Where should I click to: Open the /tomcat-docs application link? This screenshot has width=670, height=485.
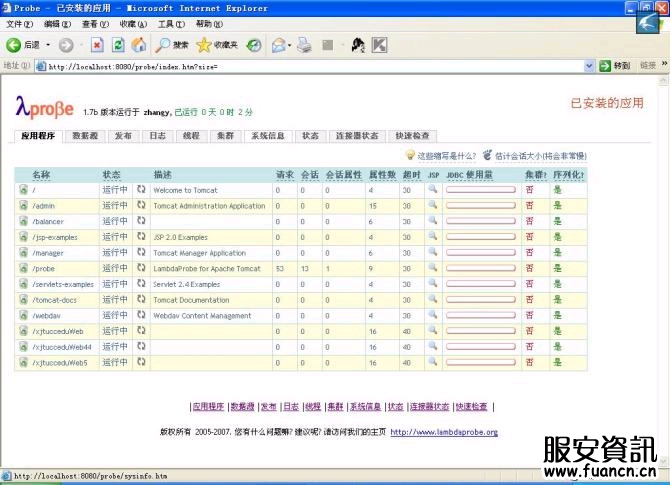[55, 300]
